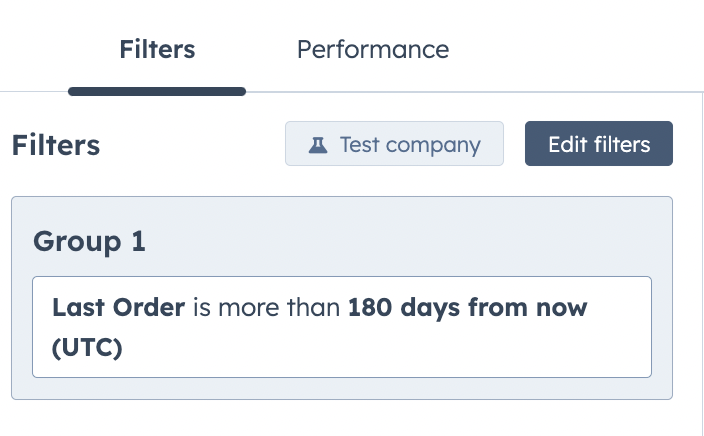Switch to the Performance tab

[x=372, y=49]
